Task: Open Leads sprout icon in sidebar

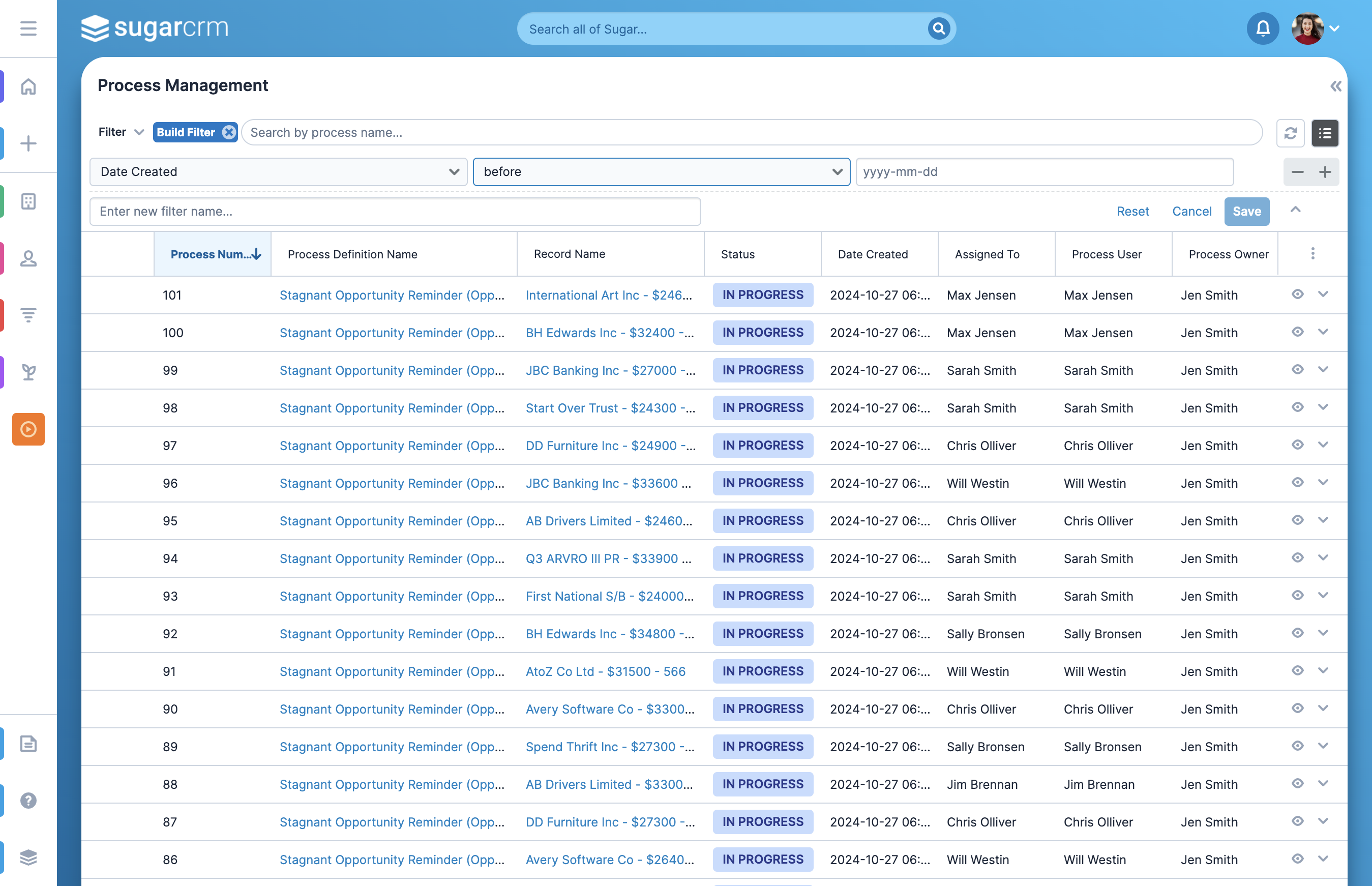Action: (x=28, y=372)
